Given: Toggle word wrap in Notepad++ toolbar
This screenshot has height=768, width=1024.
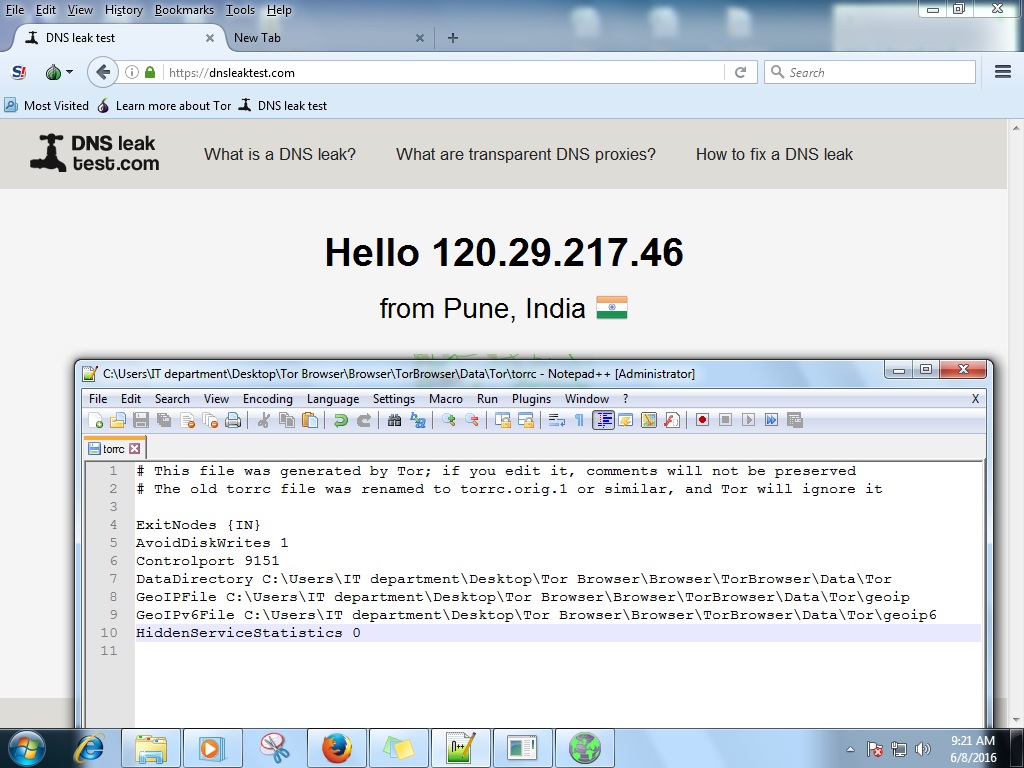Looking at the screenshot, I should point(556,421).
